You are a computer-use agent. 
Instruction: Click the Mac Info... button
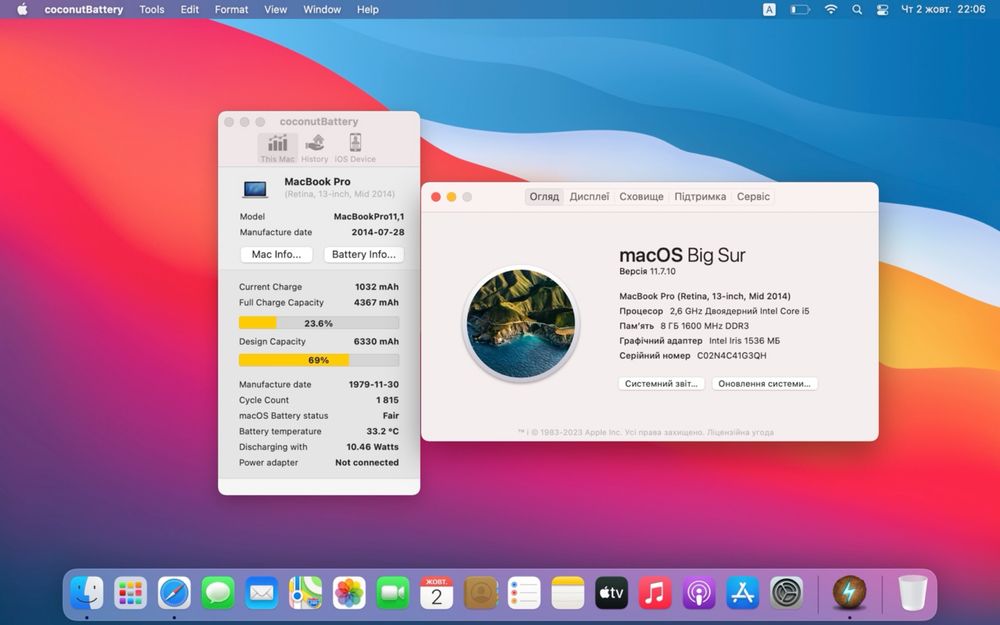[x=276, y=254]
